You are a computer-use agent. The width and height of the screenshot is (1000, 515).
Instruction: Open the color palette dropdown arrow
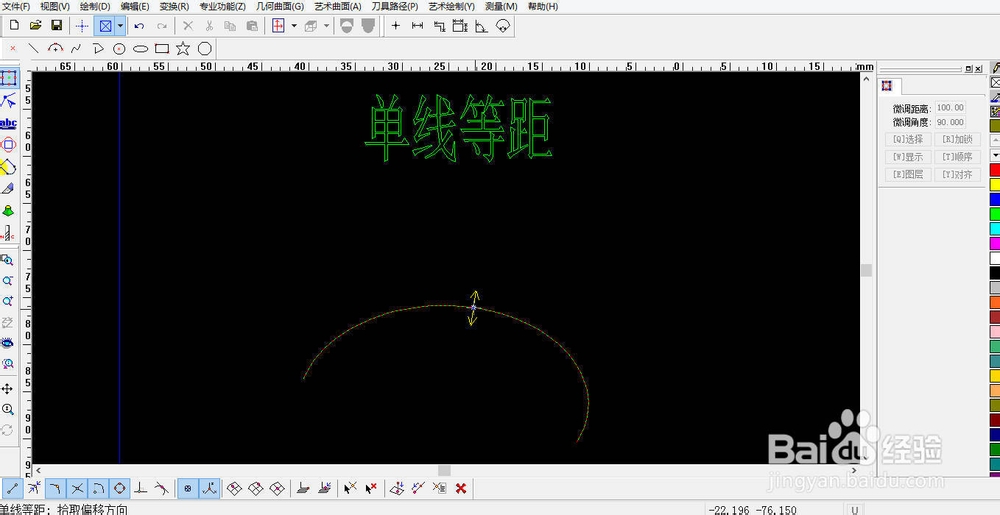995,155
